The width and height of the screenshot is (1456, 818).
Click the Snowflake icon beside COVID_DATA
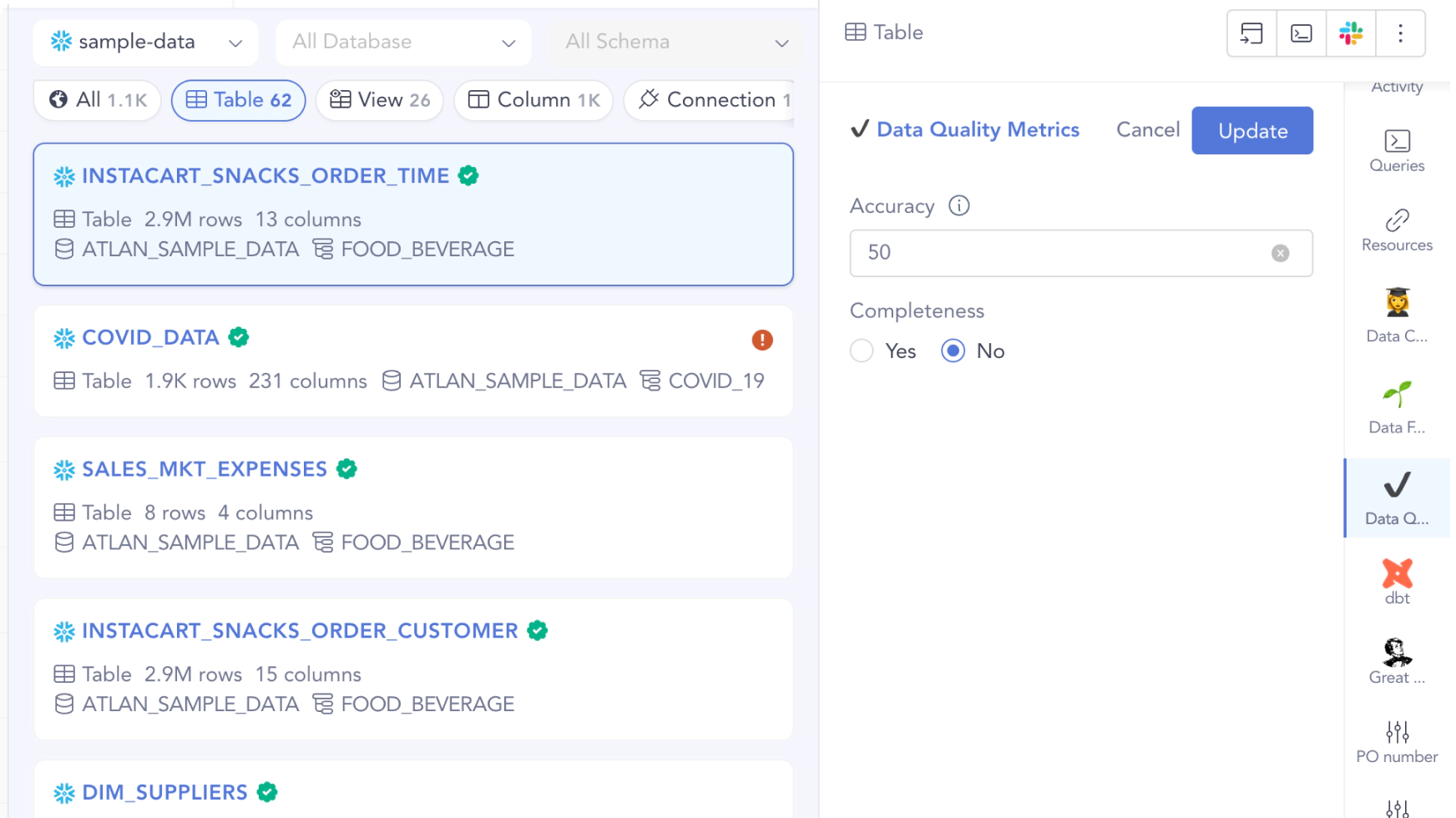(x=64, y=338)
